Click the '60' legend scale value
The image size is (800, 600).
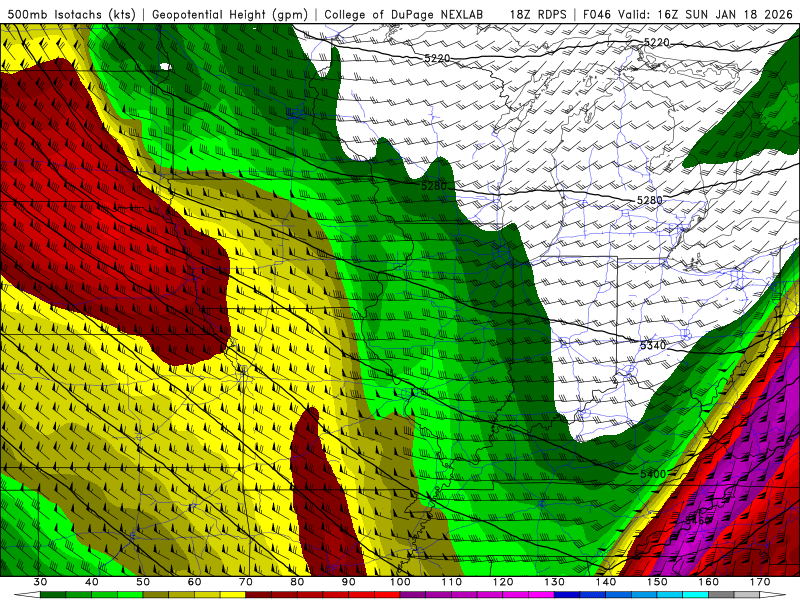pos(194,582)
